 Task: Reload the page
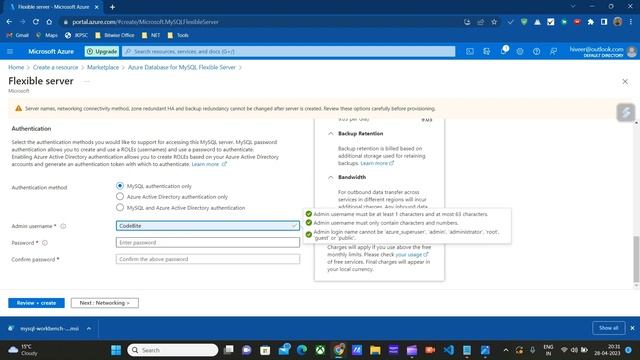pos(36,22)
